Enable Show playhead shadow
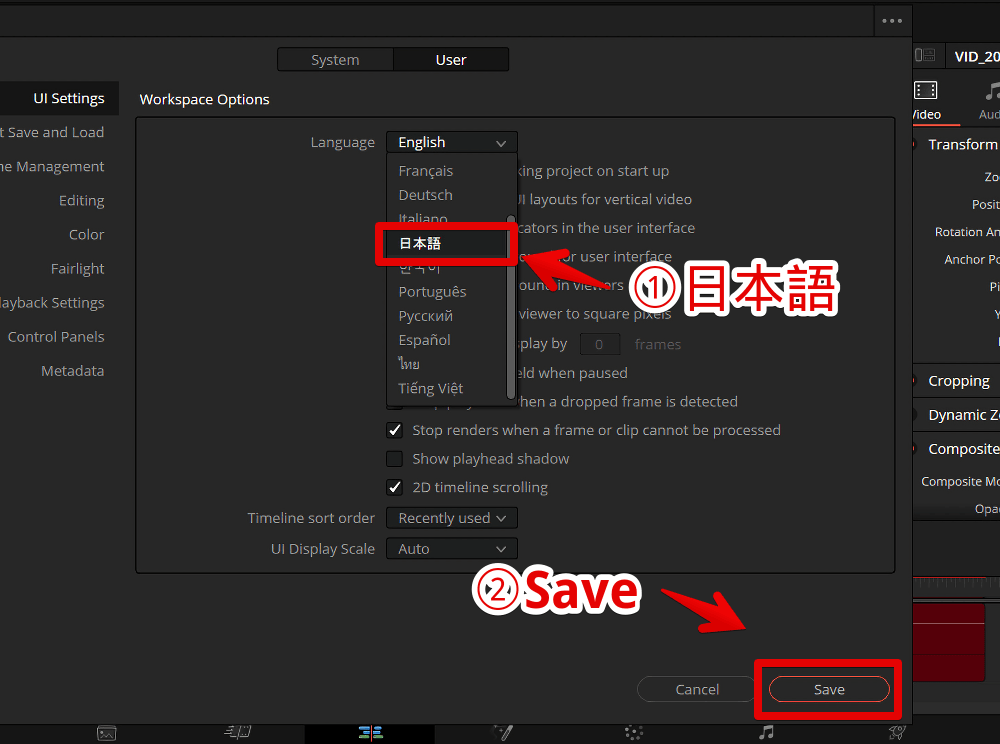 [395, 459]
